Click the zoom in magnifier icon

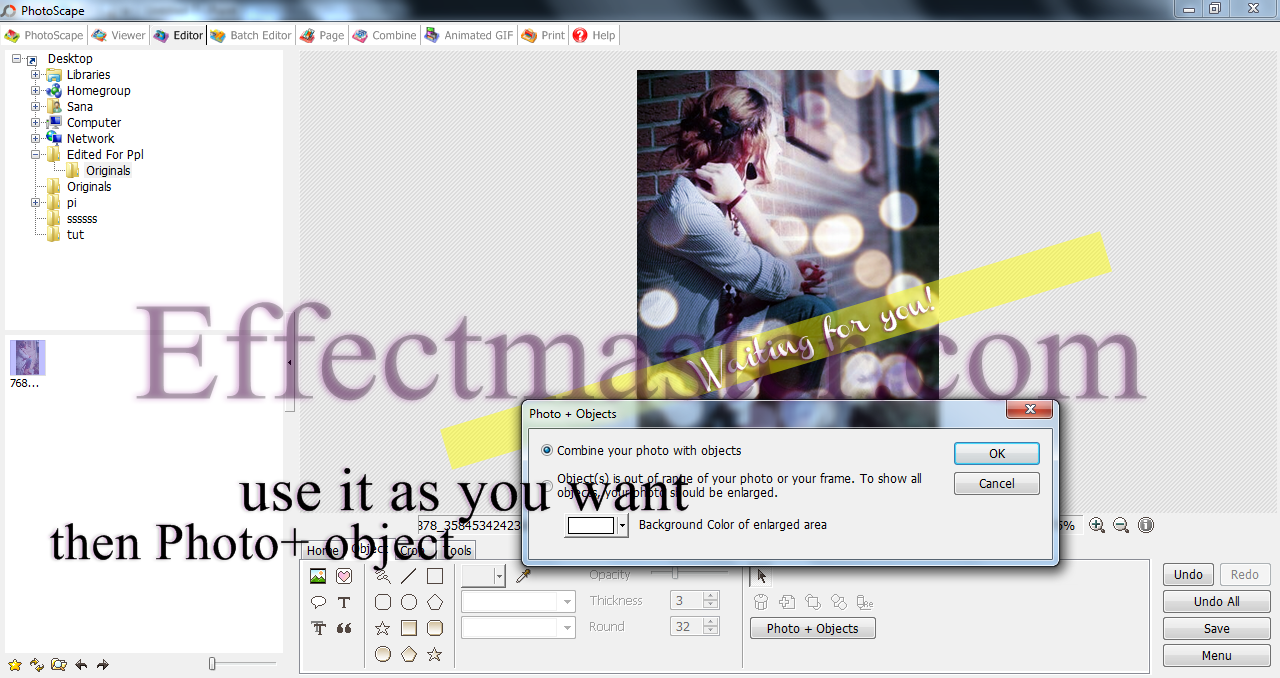tap(1097, 525)
